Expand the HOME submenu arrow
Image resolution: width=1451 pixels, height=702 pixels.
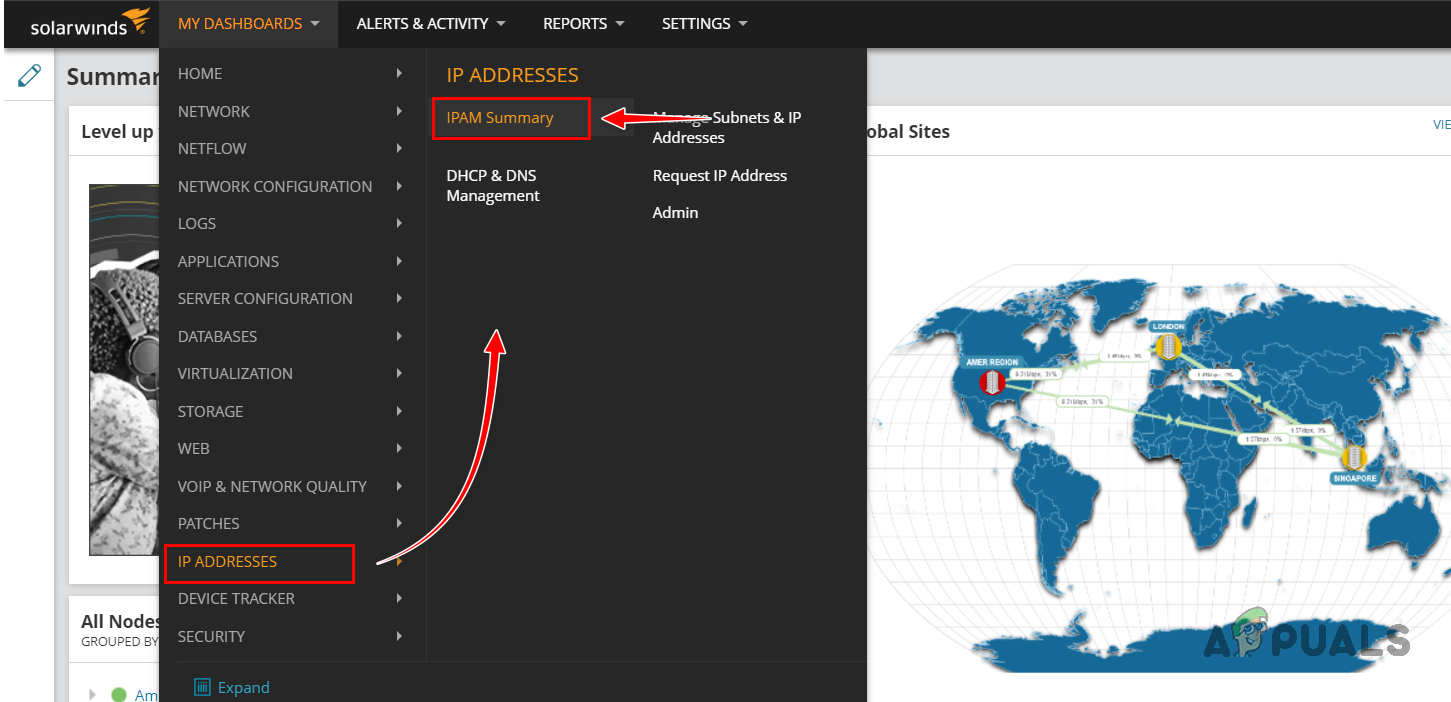(x=399, y=73)
